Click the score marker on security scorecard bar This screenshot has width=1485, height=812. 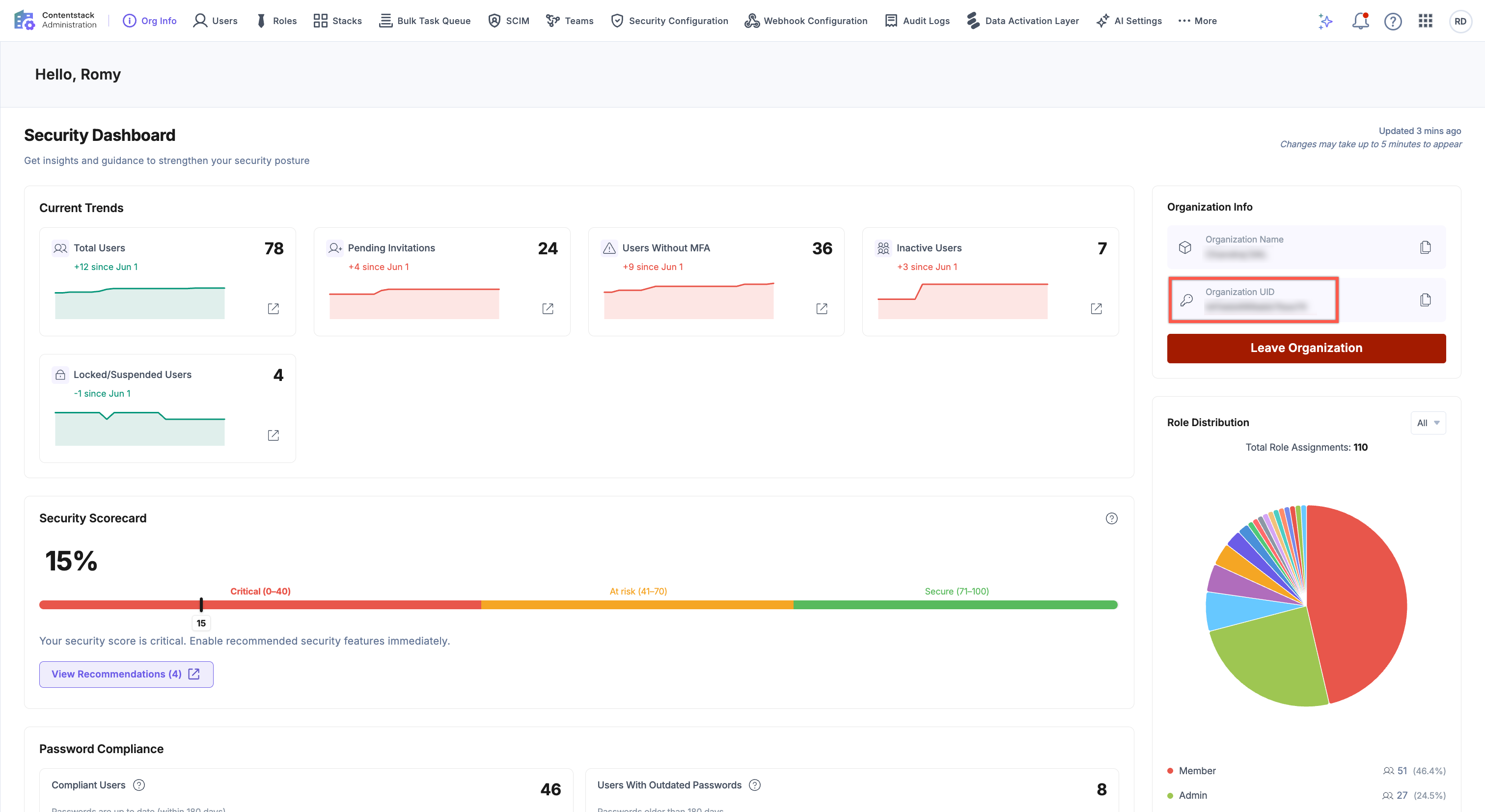(x=201, y=604)
